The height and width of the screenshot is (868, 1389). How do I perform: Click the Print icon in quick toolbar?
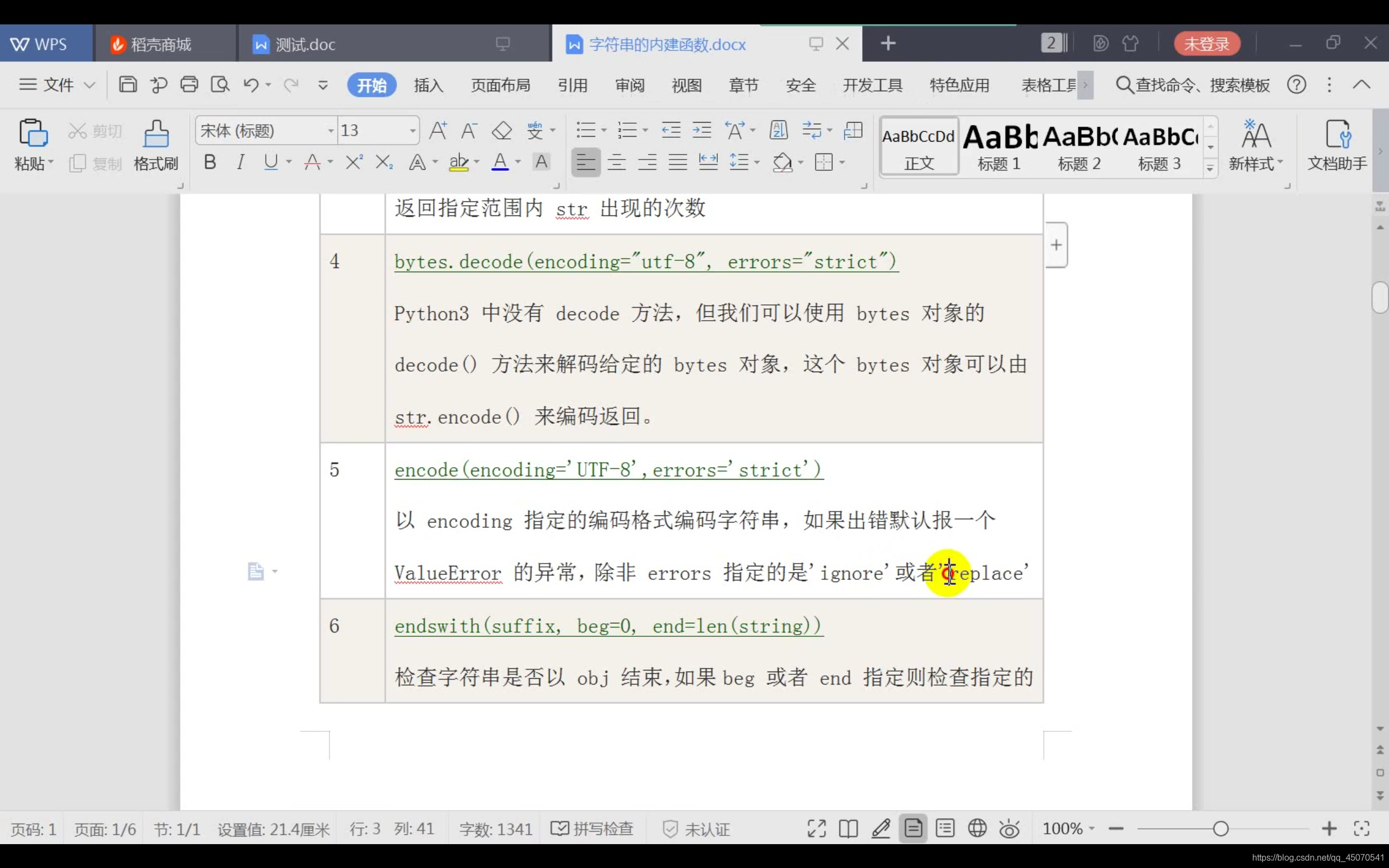point(189,85)
